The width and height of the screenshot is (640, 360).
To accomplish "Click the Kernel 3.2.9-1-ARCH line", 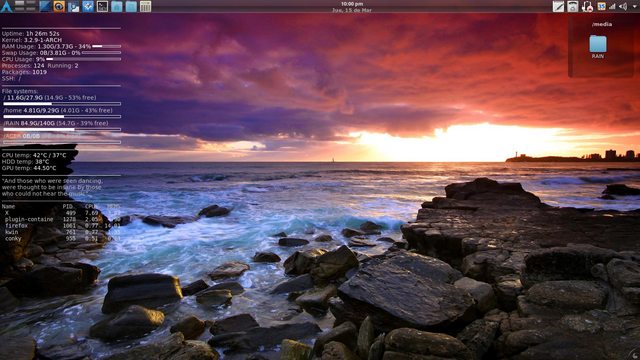I will (32, 40).
